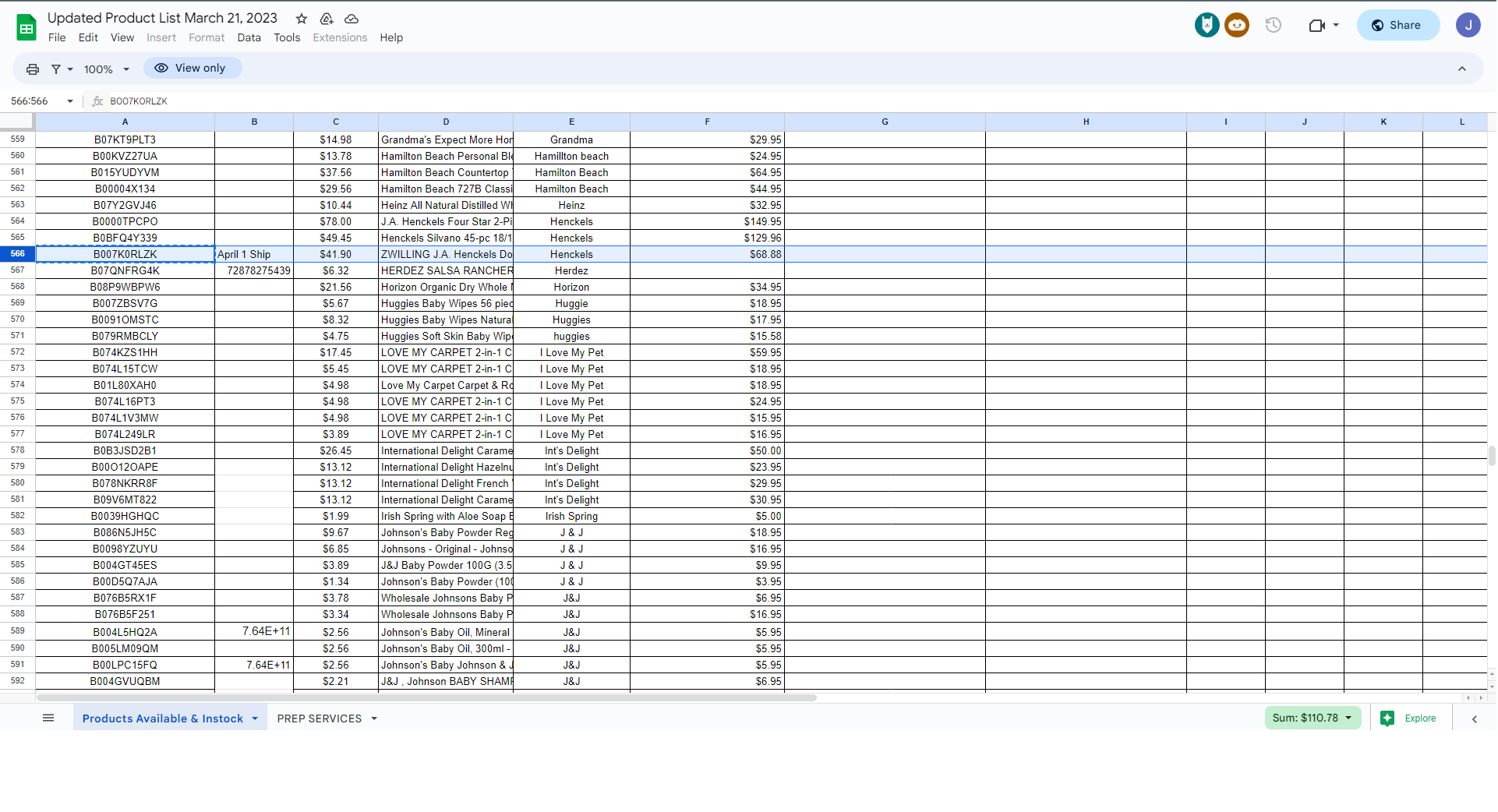The height and width of the screenshot is (812, 1498).
Task: Open the filter views funnel icon
Action: pyautogui.click(x=56, y=69)
